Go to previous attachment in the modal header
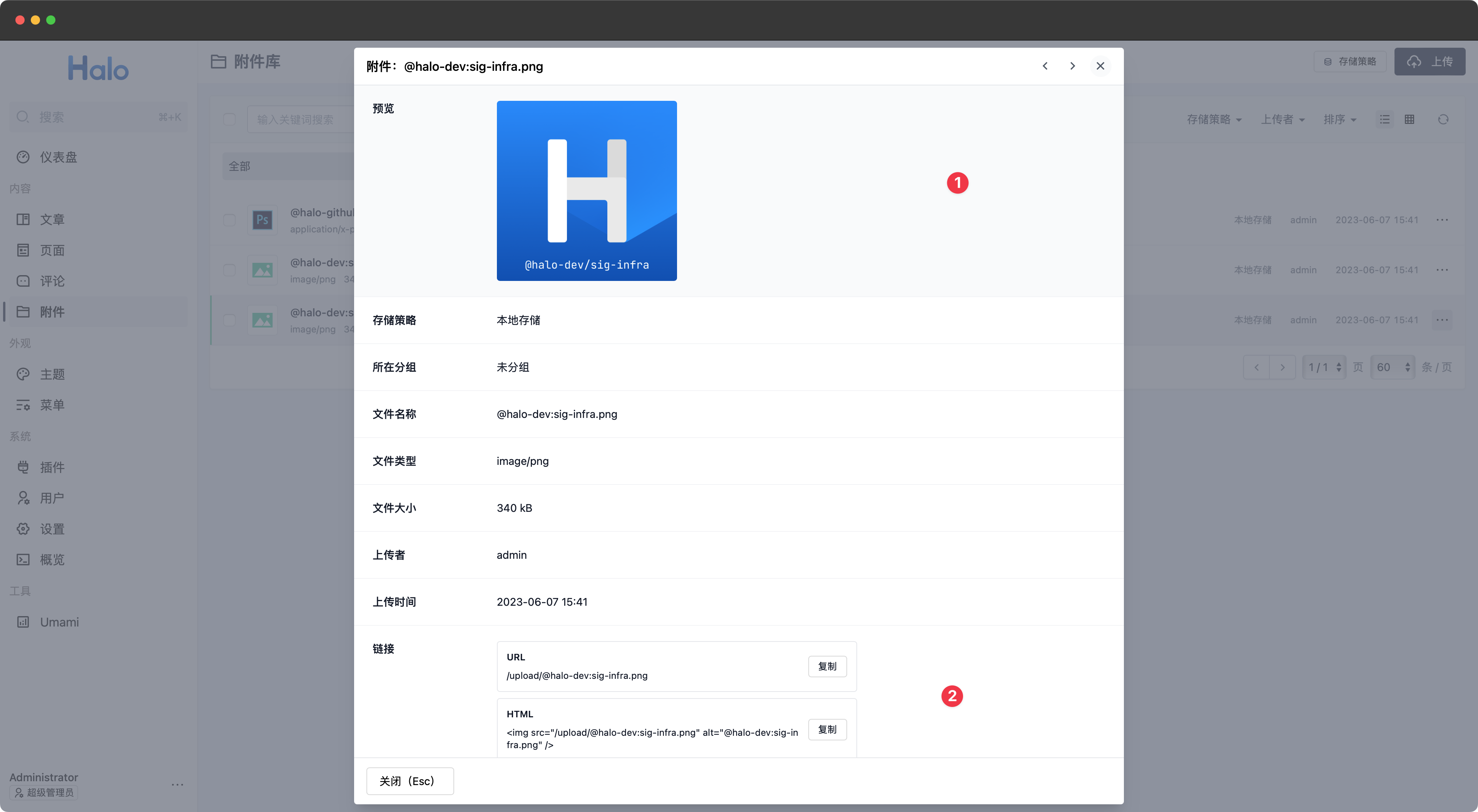 point(1045,66)
